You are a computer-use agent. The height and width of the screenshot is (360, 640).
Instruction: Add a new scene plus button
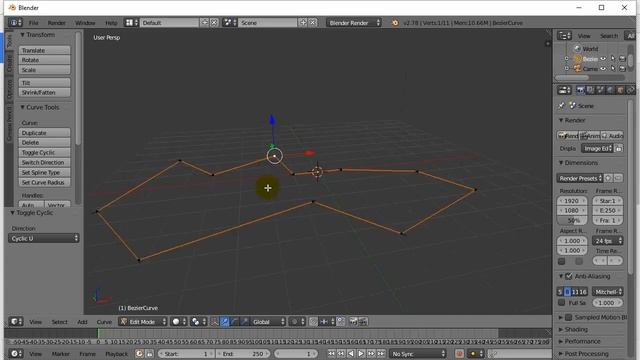(303, 22)
